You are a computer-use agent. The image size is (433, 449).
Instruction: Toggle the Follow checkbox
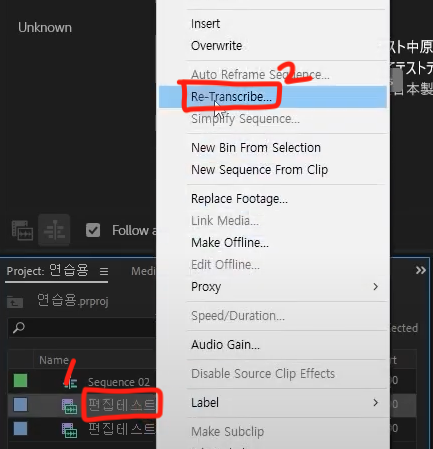click(x=93, y=230)
